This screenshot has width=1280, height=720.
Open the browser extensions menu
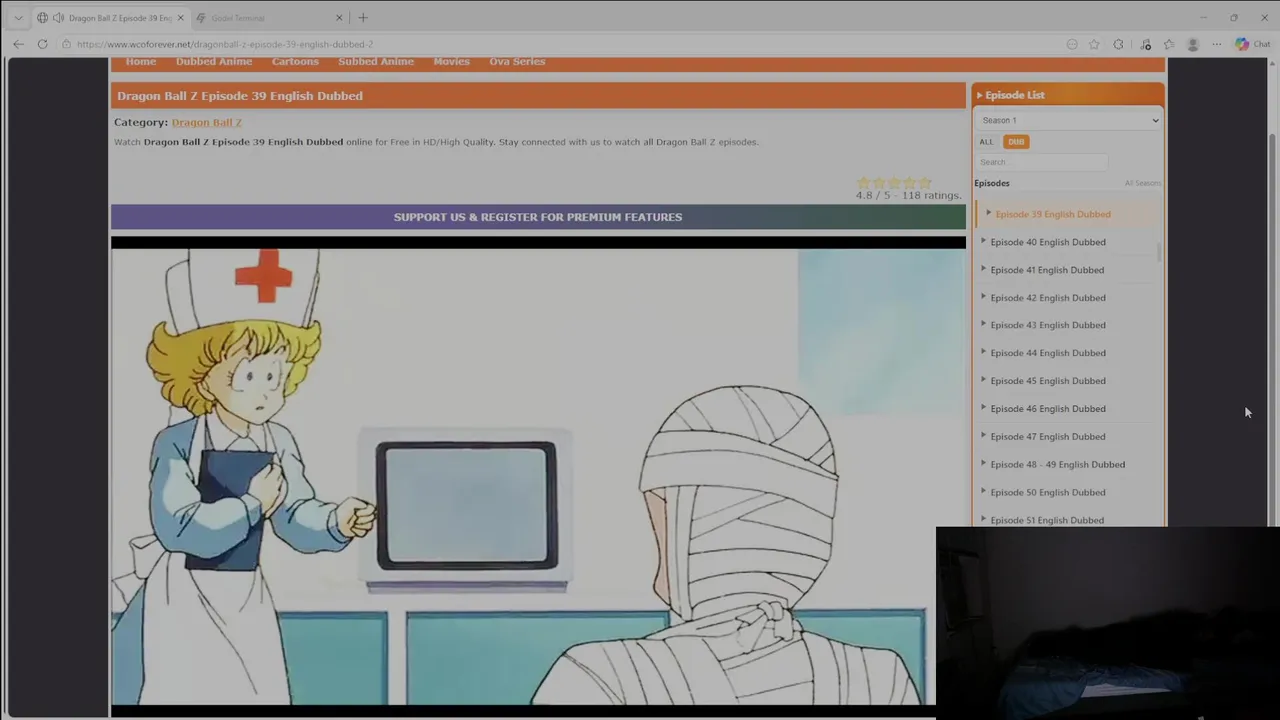(x=1118, y=44)
